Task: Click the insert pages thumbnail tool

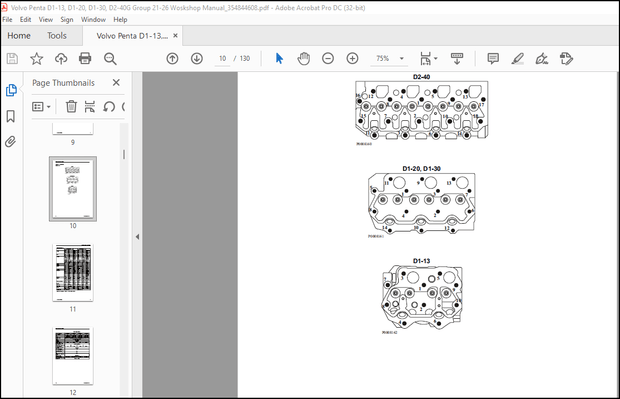Action: 90,107
